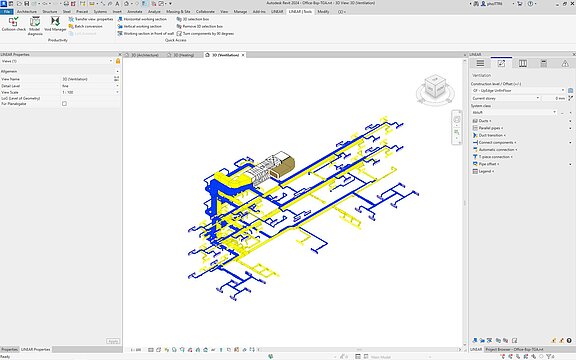576x360 pixels.
Task: Click the offset value field showing 0 mm
Action: 554,98
